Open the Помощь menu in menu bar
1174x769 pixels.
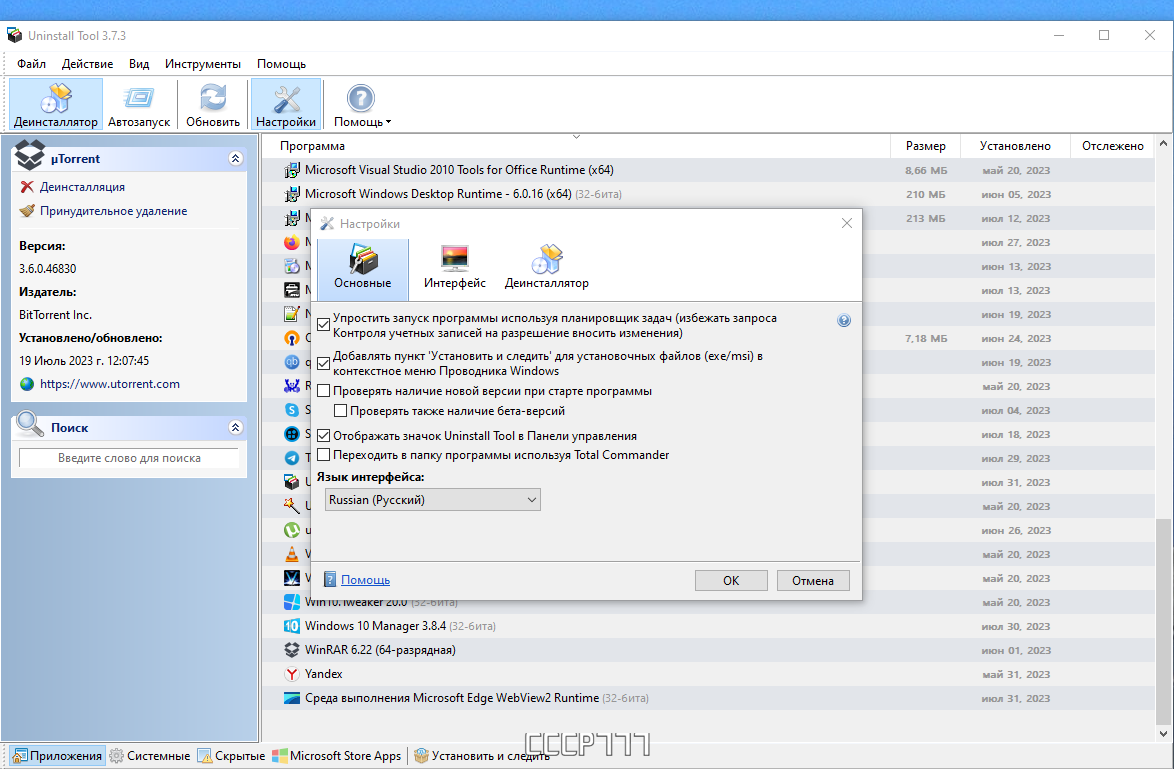pos(282,64)
